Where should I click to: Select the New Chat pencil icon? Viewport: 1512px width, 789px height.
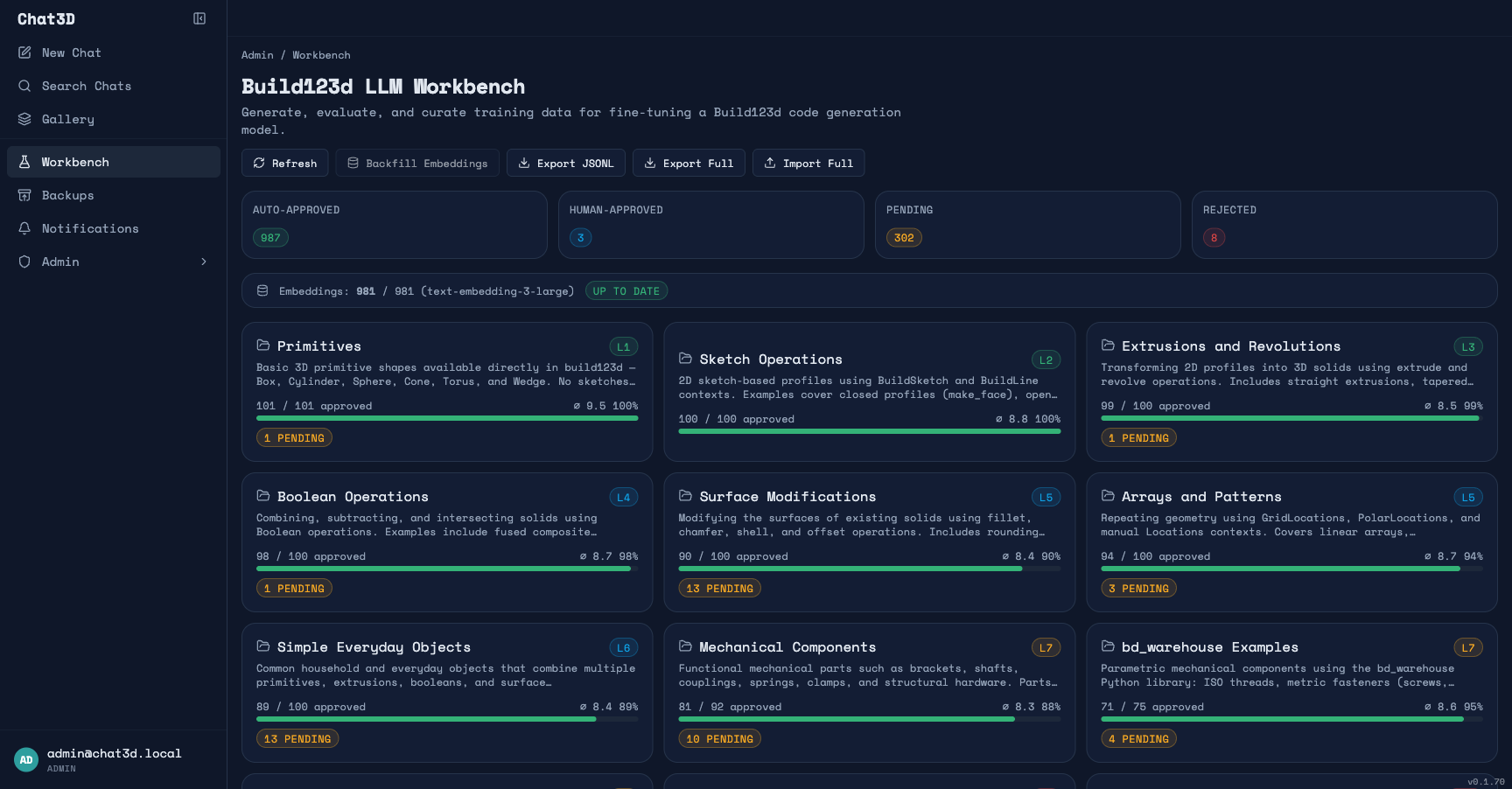(x=26, y=52)
